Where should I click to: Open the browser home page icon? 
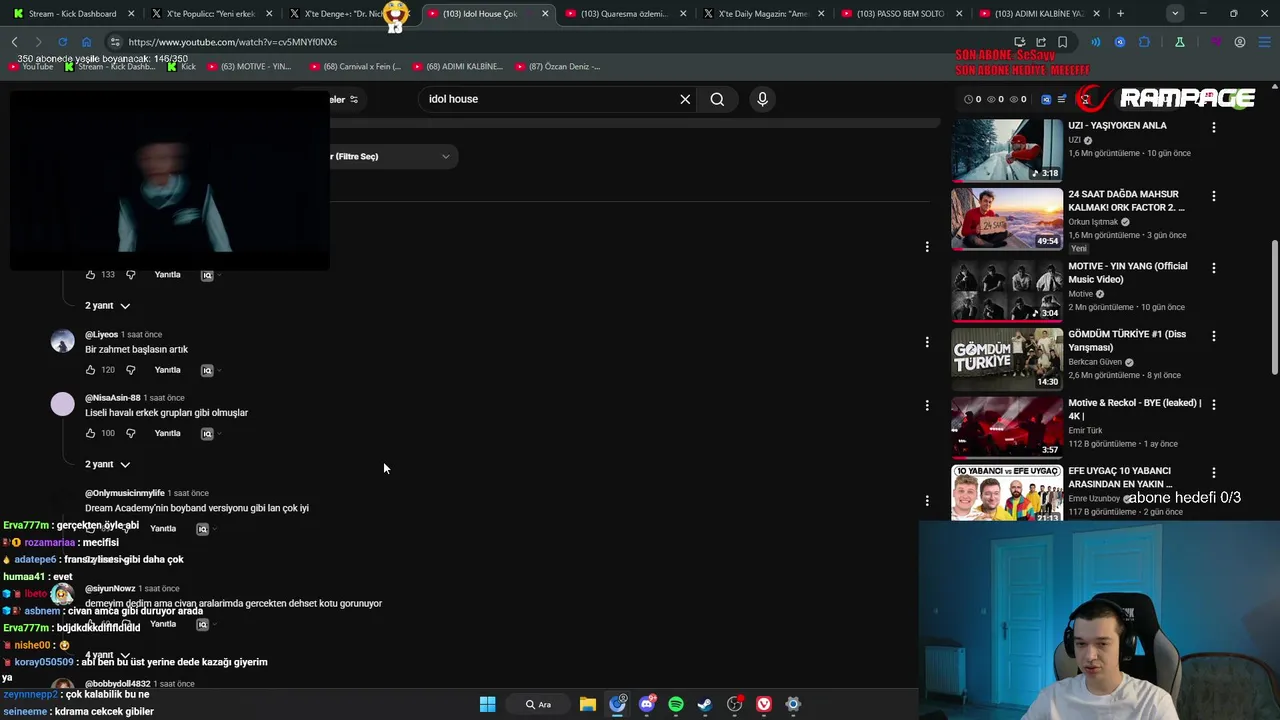click(x=86, y=42)
